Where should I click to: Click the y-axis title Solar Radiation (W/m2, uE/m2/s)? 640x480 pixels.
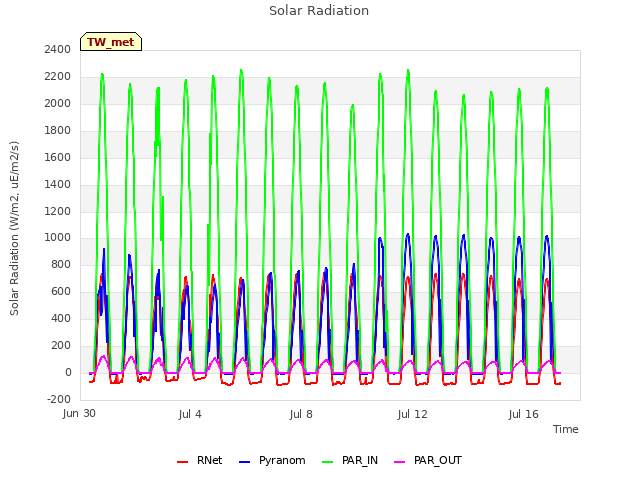[x=14, y=228]
